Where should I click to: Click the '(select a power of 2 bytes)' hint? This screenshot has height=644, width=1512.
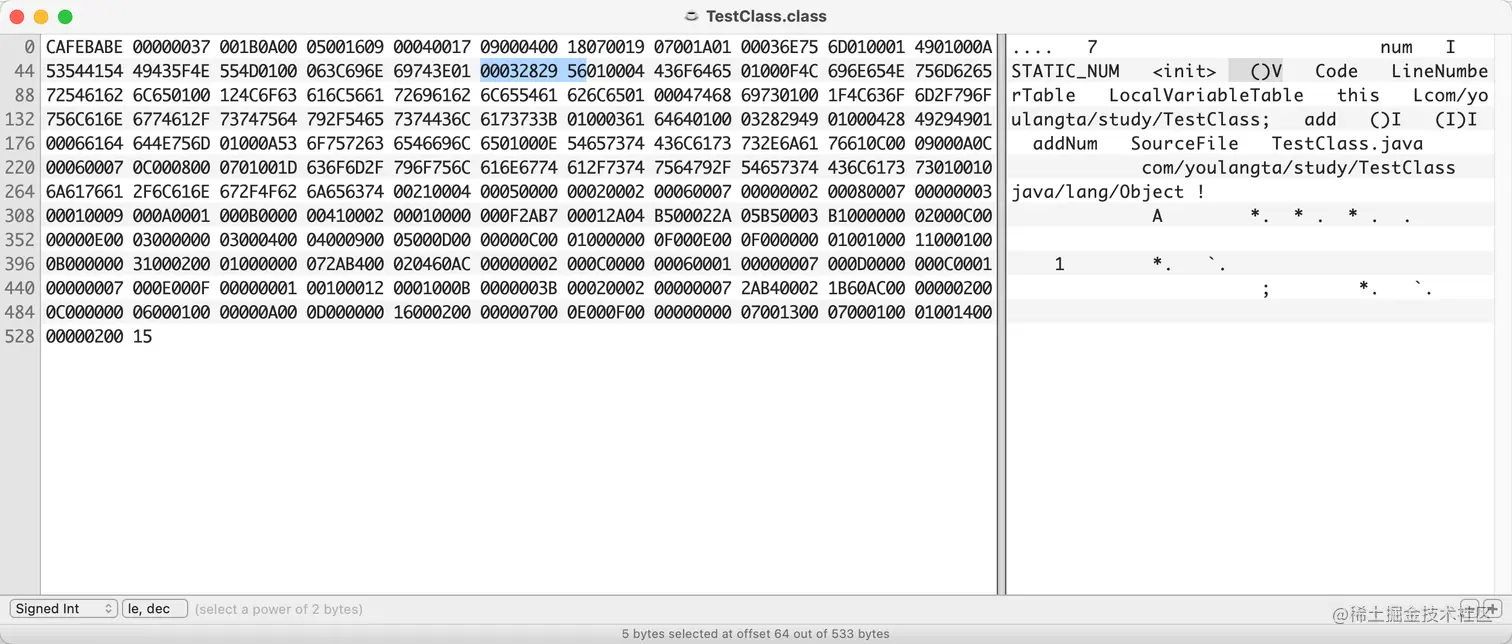click(279, 609)
